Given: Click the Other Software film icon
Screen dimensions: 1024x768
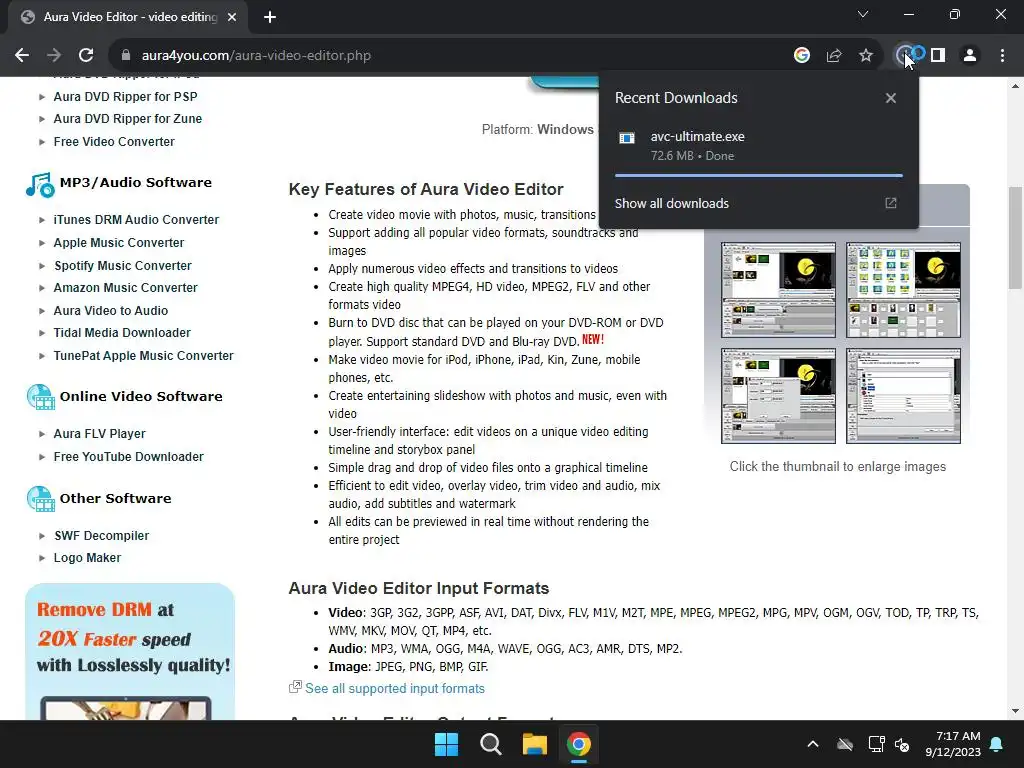Looking at the screenshot, I should (40, 499).
